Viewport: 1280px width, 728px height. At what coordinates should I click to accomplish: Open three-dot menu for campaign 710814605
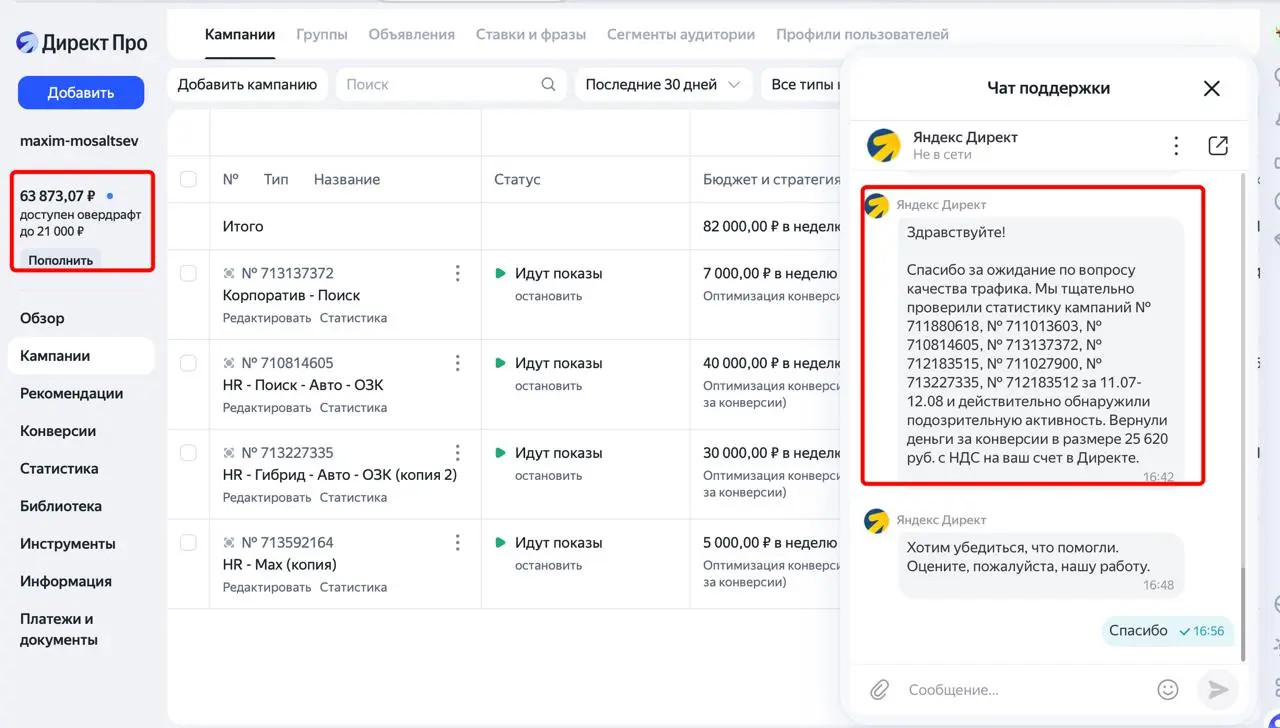tap(458, 363)
